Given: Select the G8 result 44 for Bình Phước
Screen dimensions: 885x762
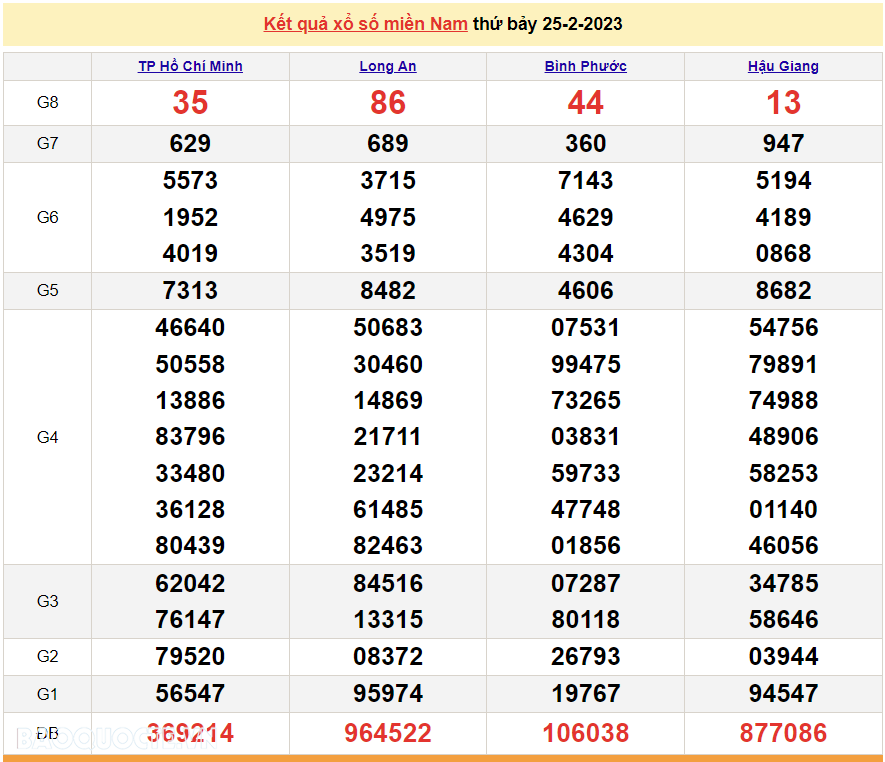Looking at the screenshot, I should coord(585,103).
